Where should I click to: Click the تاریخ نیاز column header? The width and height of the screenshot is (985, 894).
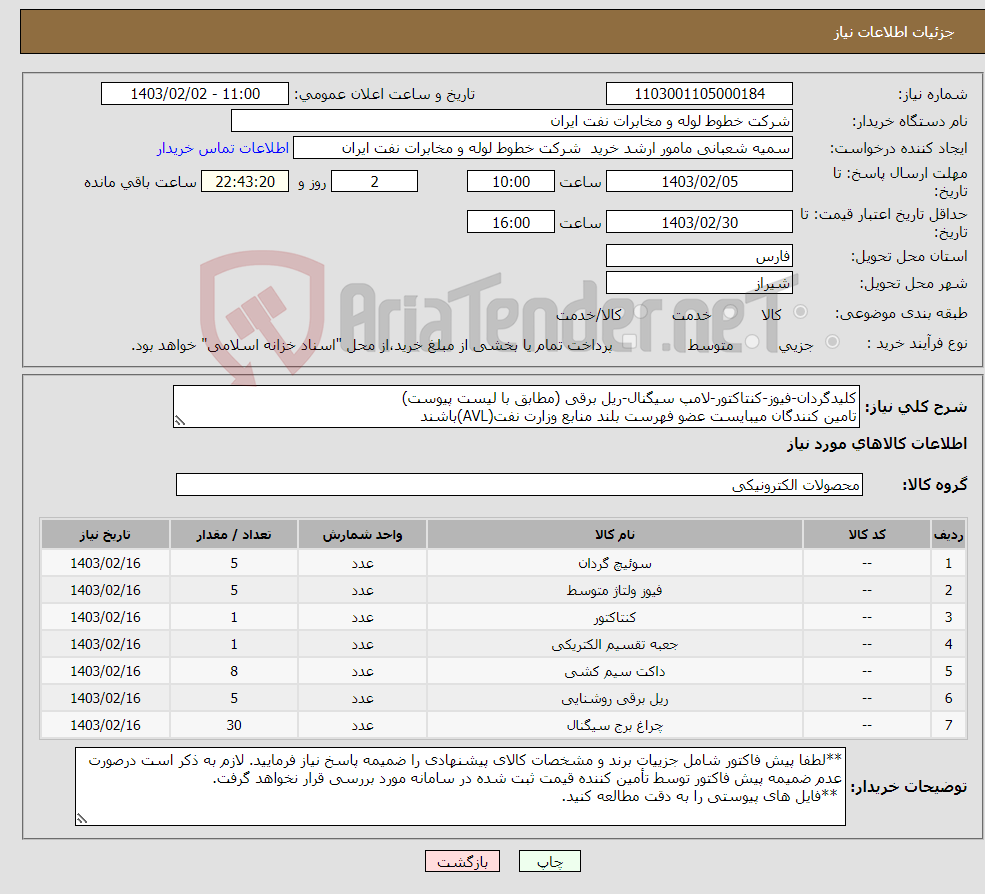pyautogui.click(x=106, y=534)
